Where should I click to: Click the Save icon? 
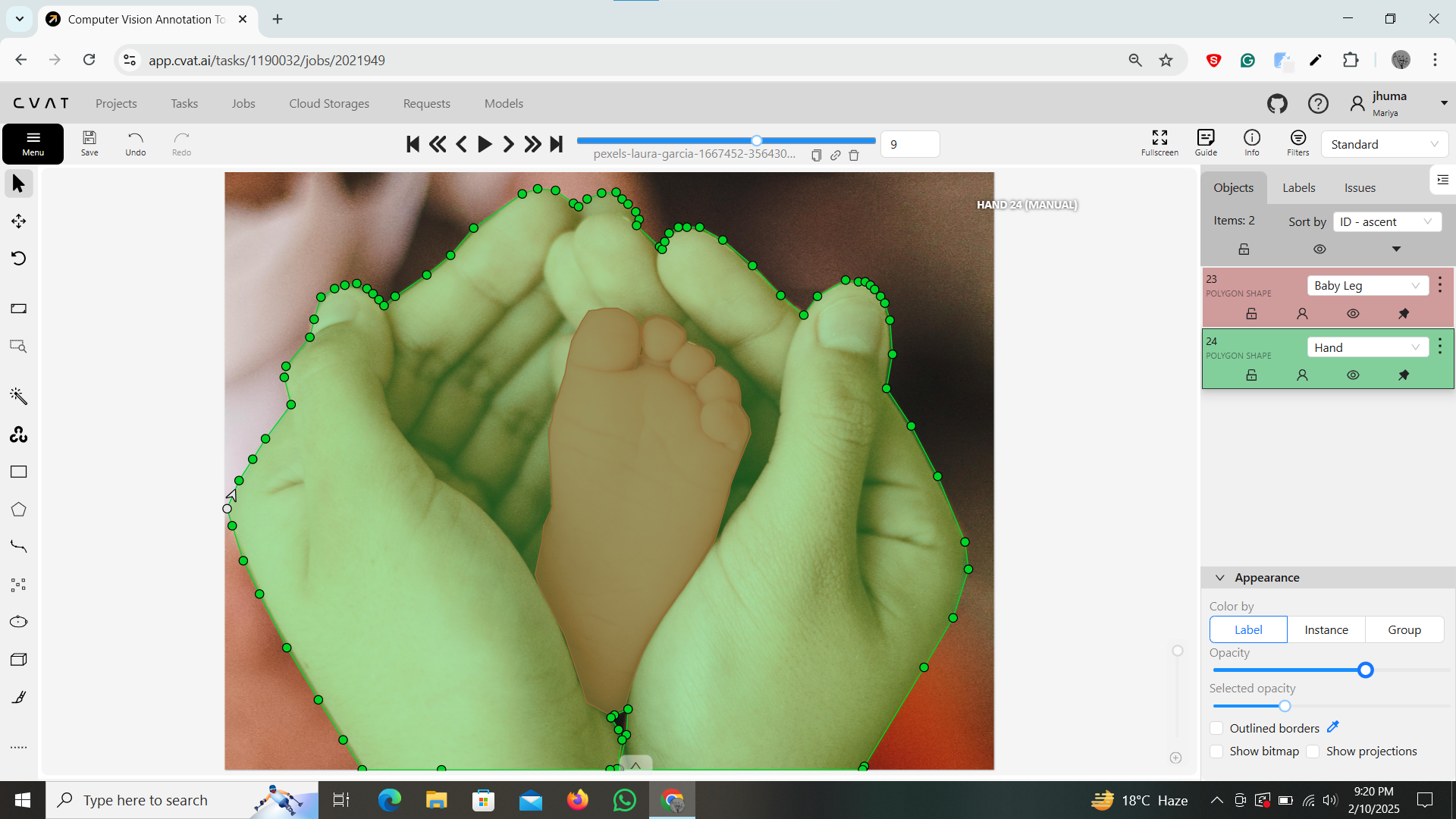pos(89,142)
